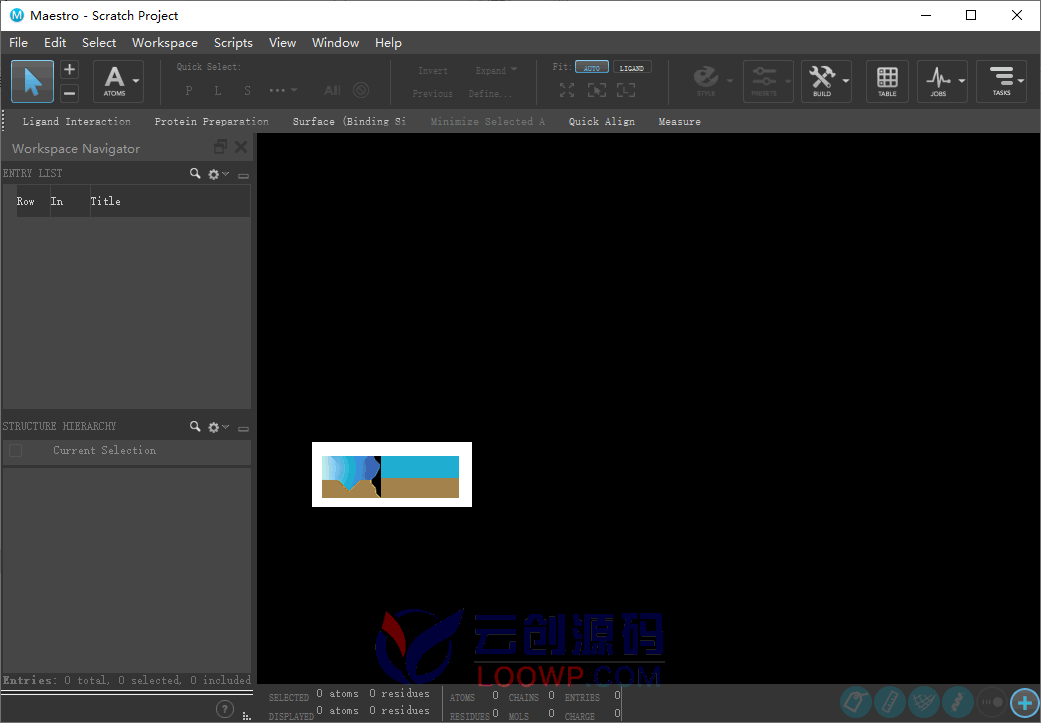Viewport: 1041px width, 723px height.
Task: Click the blue plus workspace button
Action: [x=1025, y=702]
